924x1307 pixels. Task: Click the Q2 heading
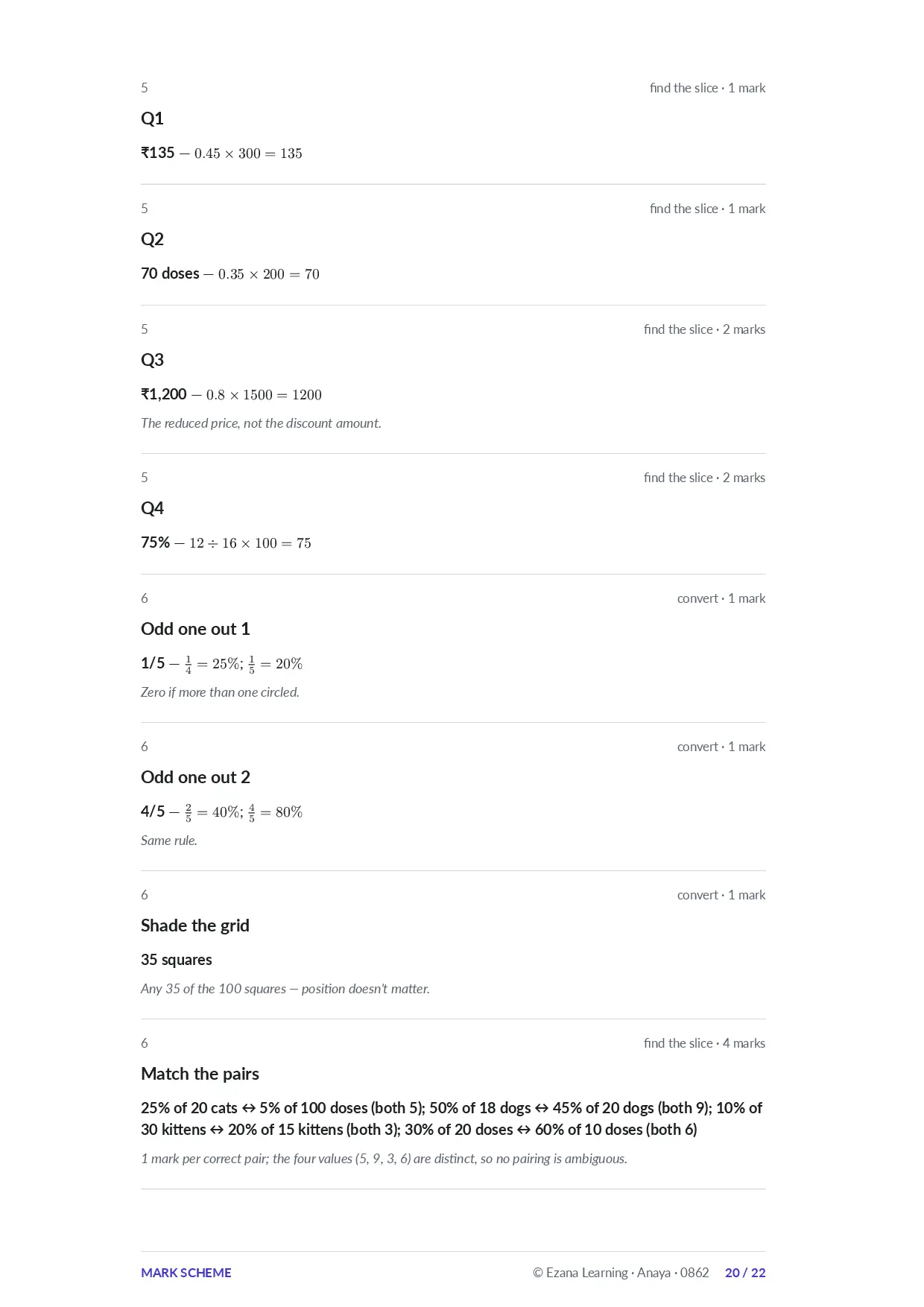pos(152,239)
